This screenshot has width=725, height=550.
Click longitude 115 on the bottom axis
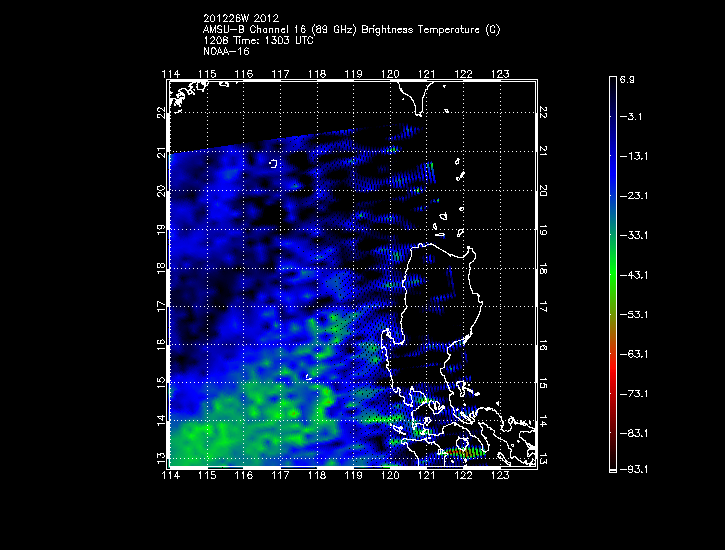pyautogui.click(x=207, y=475)
